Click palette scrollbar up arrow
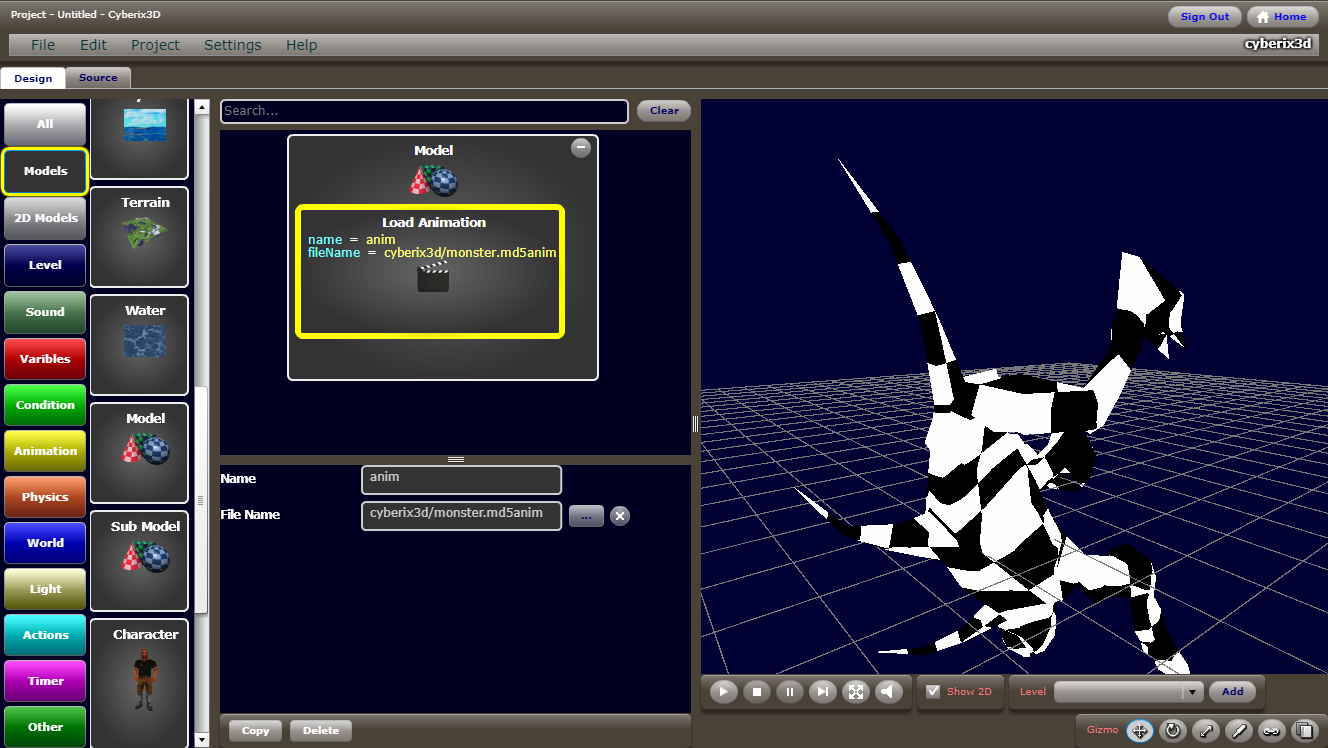This screenshot has width=1328, height=748. 201,106
